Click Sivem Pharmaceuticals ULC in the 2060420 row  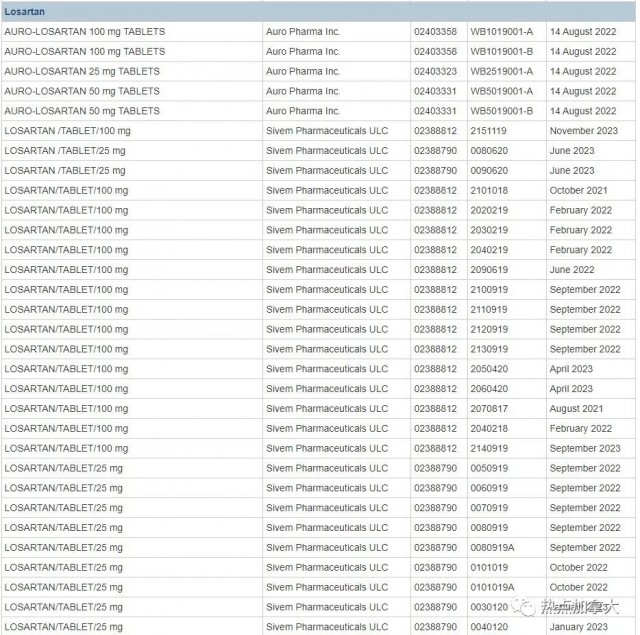click(327, 389)
